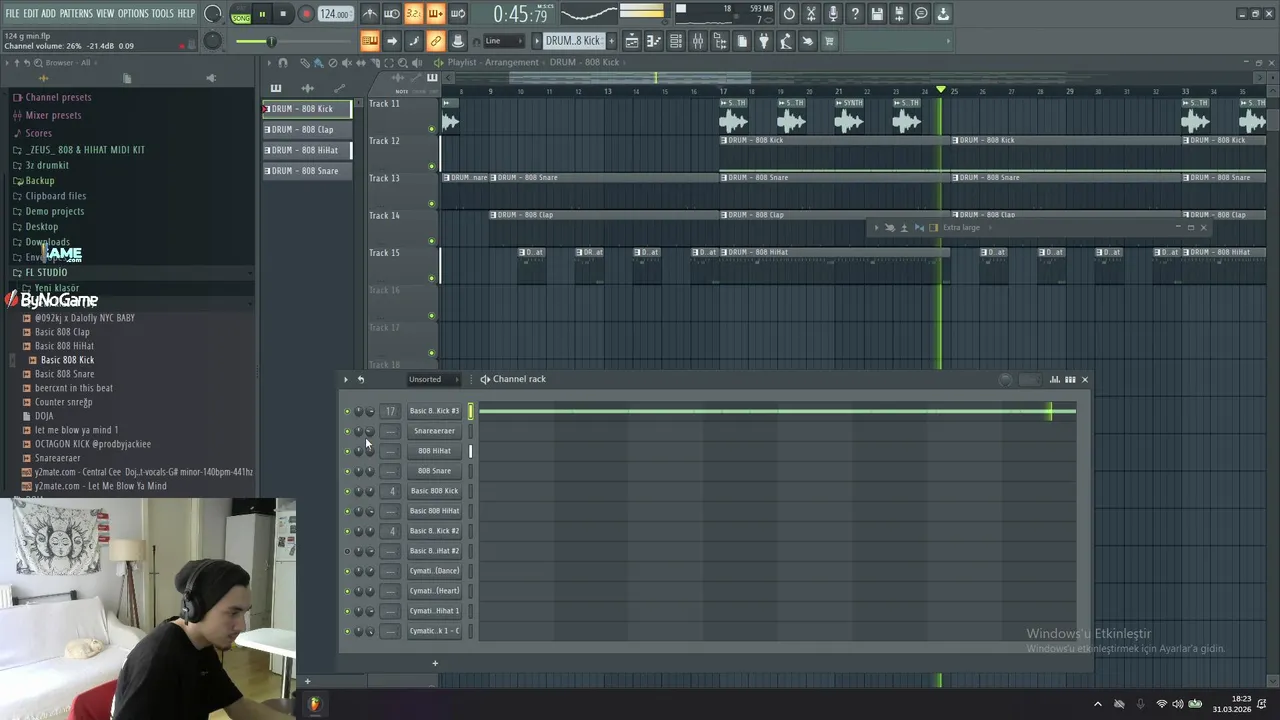The width and height of the screenshot is (1280, 720).
Task: Toggle step/piano roll view icon in Channel rack
Action: tap(1070, 379)
